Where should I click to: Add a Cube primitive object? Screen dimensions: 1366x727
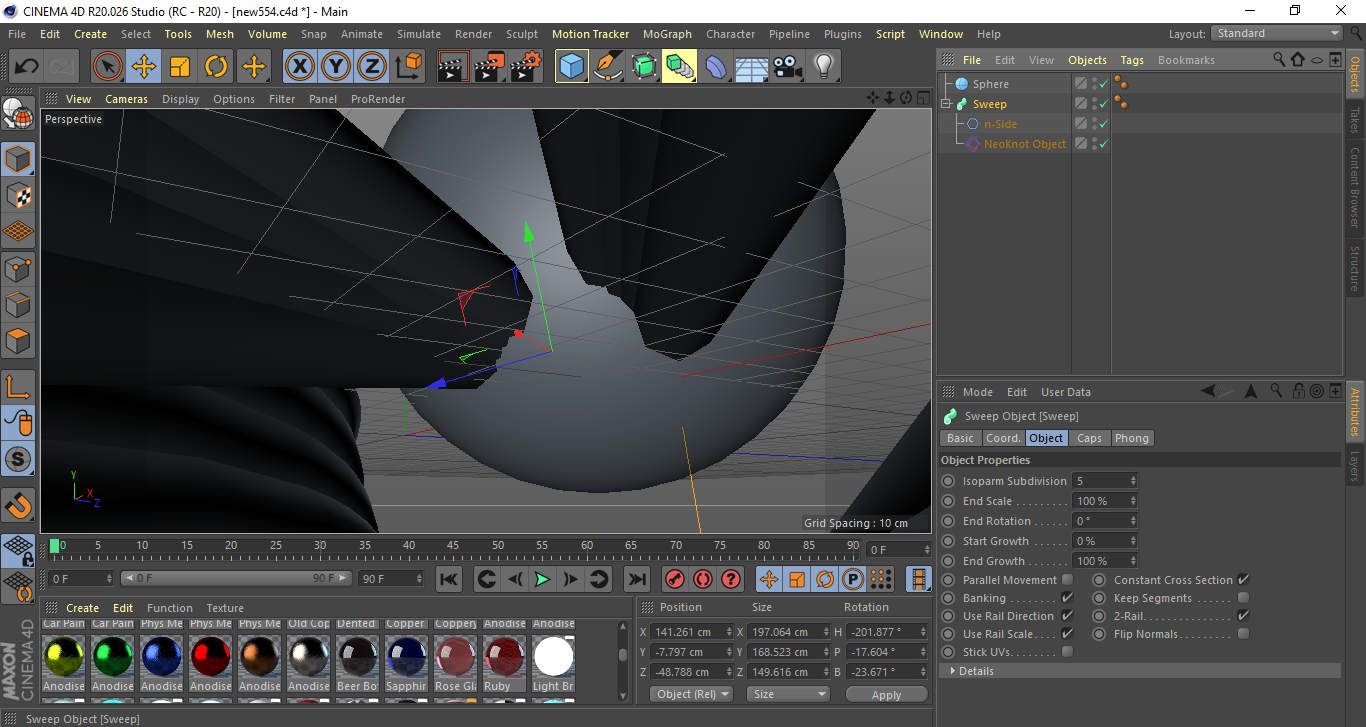572,67
